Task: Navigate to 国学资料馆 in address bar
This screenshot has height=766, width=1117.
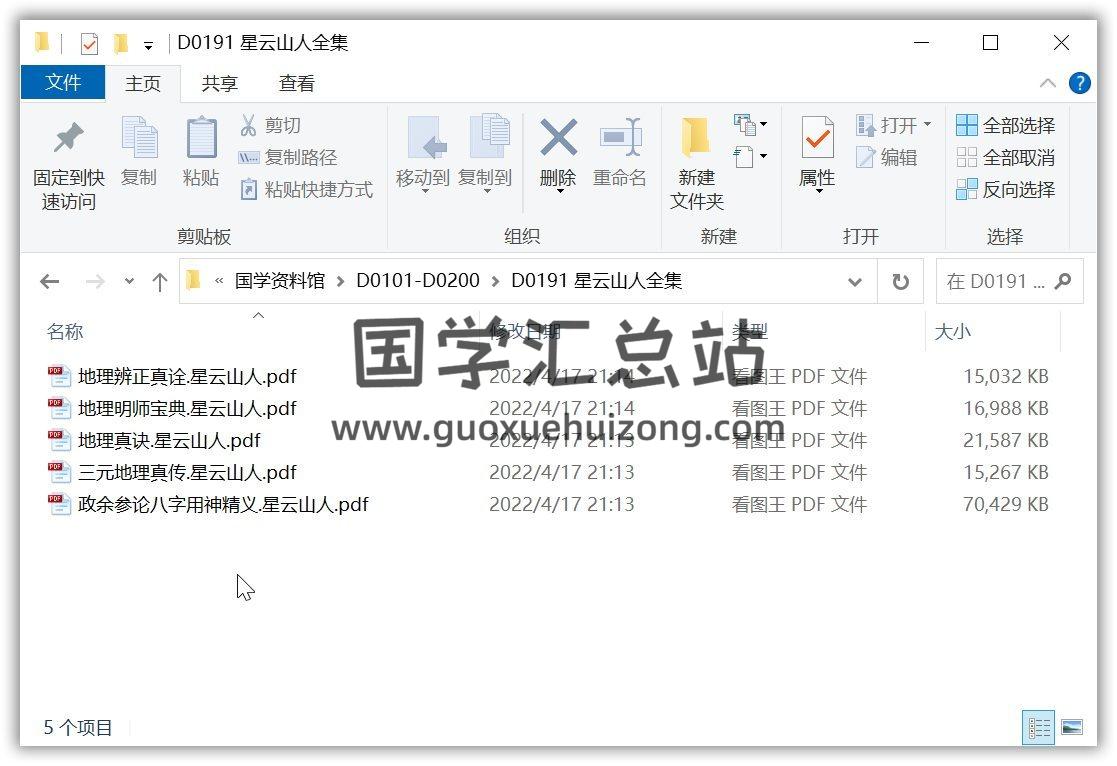Action: pyautogui.click(x=279, y=281)
